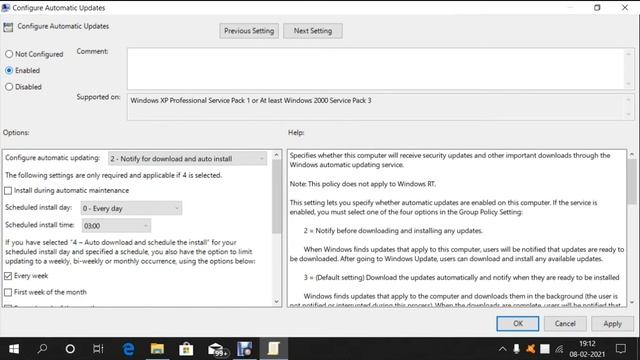Screen dimensions: 640x360
Task: Open taskbar Search
Action: tap(42, 349)
